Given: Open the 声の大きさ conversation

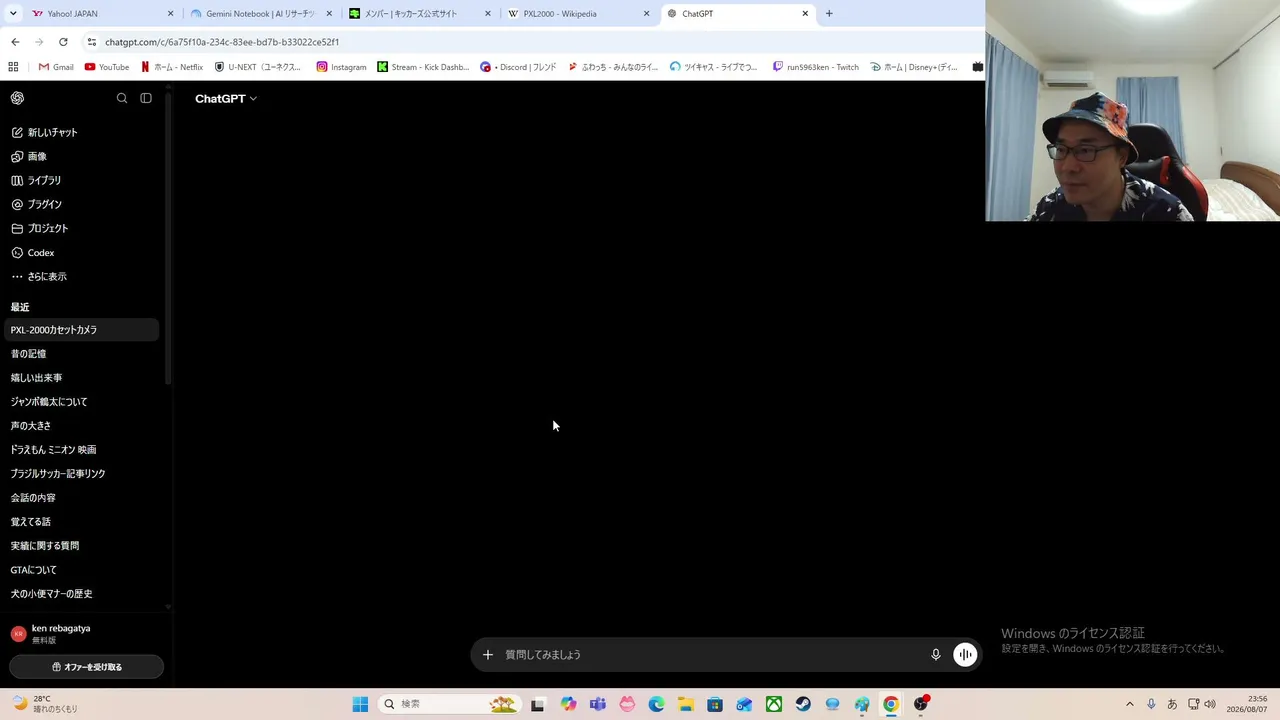Looking at the screenshot, I should click(82, 426).
